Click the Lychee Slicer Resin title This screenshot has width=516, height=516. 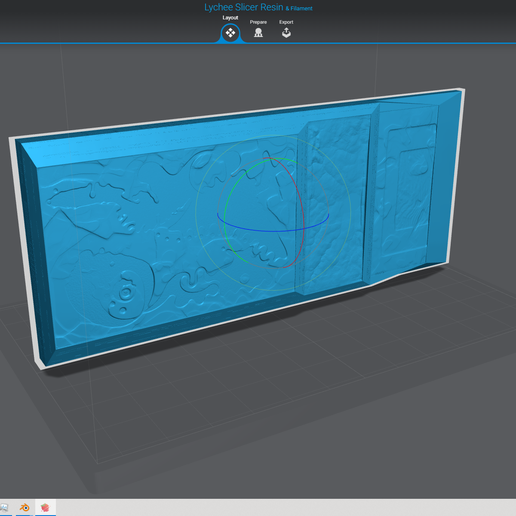point(244,7)
